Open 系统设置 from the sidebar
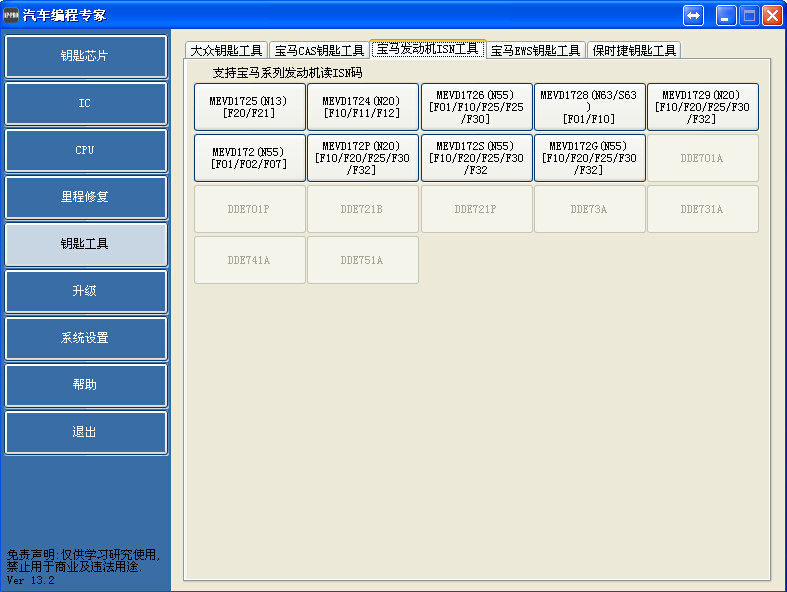 [86, 338]
